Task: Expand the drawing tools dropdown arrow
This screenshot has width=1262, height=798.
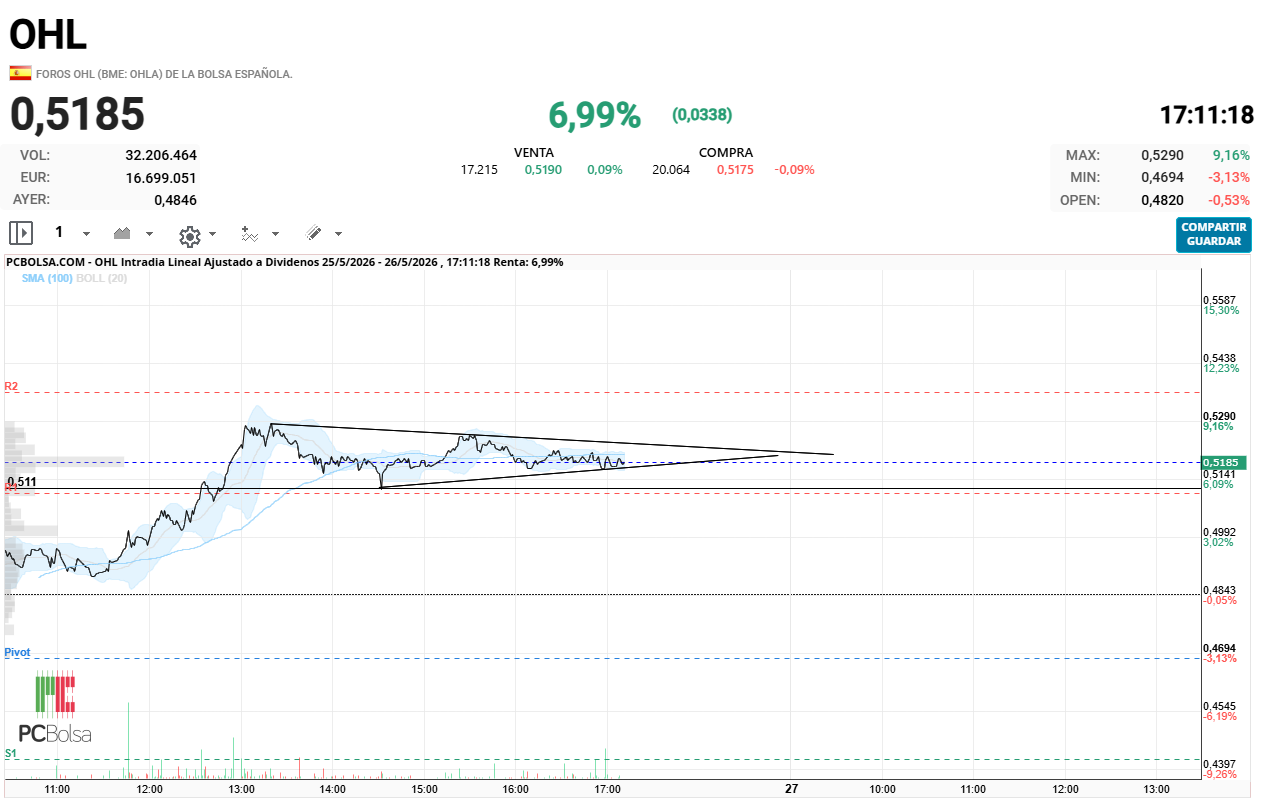Action: (x=338, y=234)
